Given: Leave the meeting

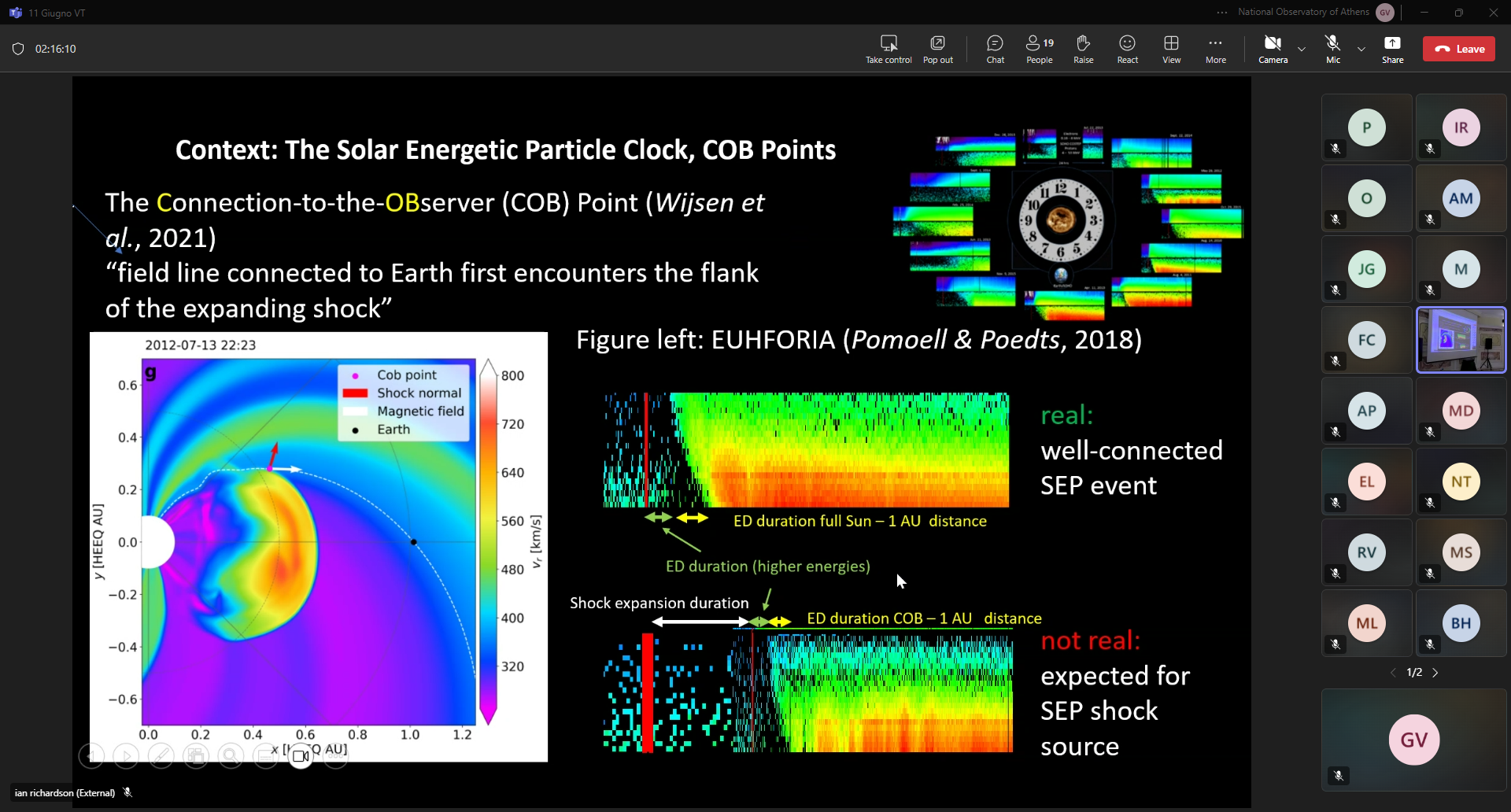Looking at the screenshot, I should pos(1459,49).
